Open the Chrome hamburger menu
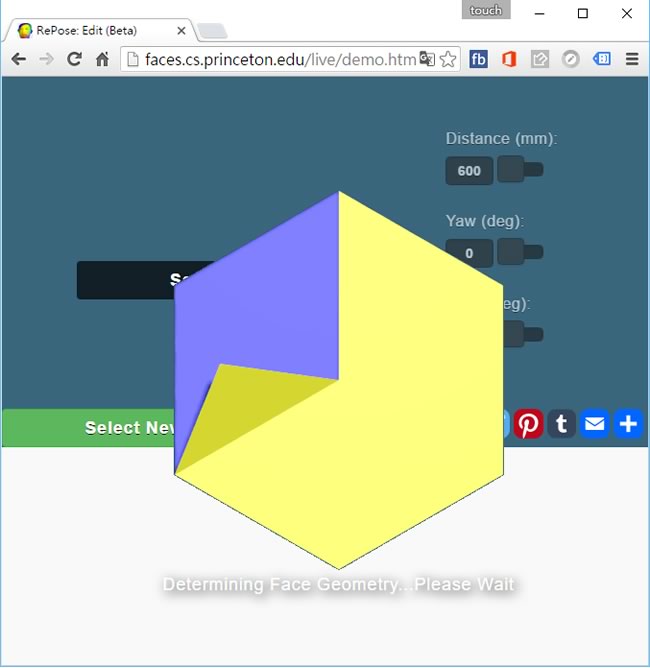 (x=632, y=59)
